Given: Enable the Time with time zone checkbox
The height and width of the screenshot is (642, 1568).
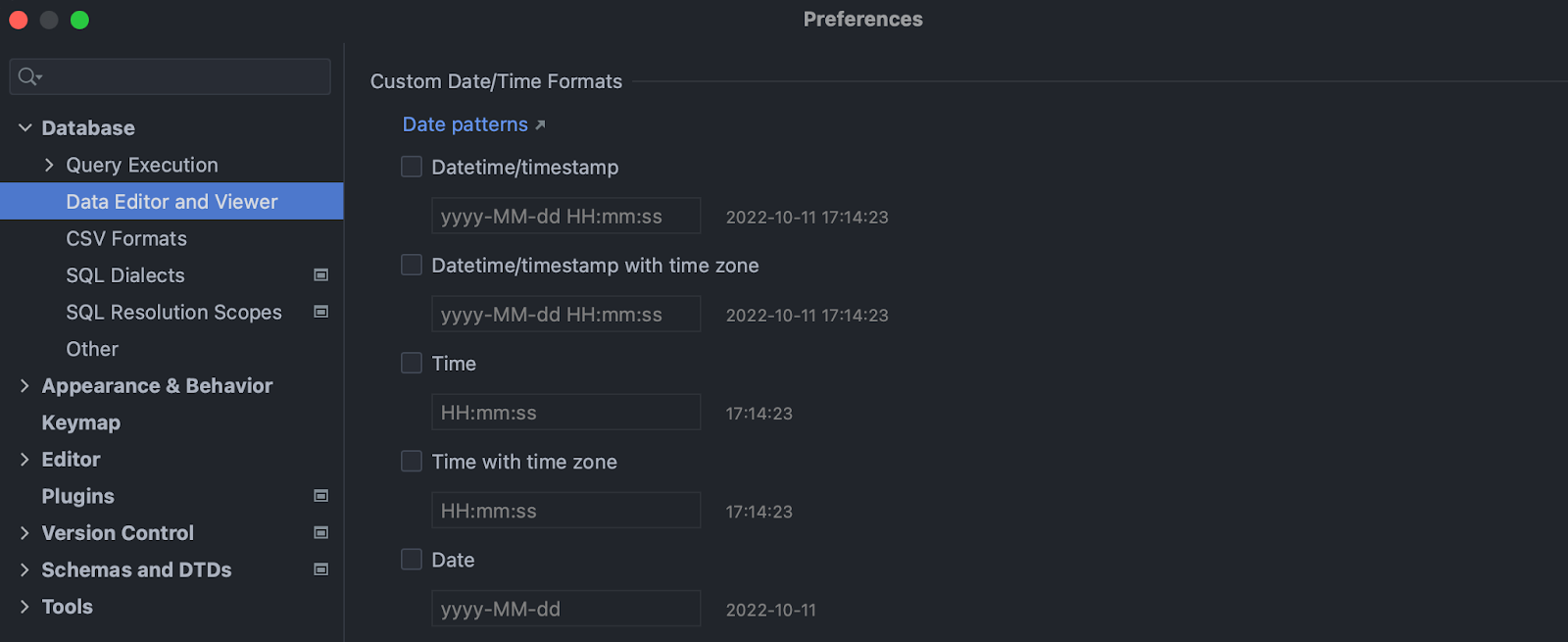Looking at the screenshot, I should click(412, 461).
